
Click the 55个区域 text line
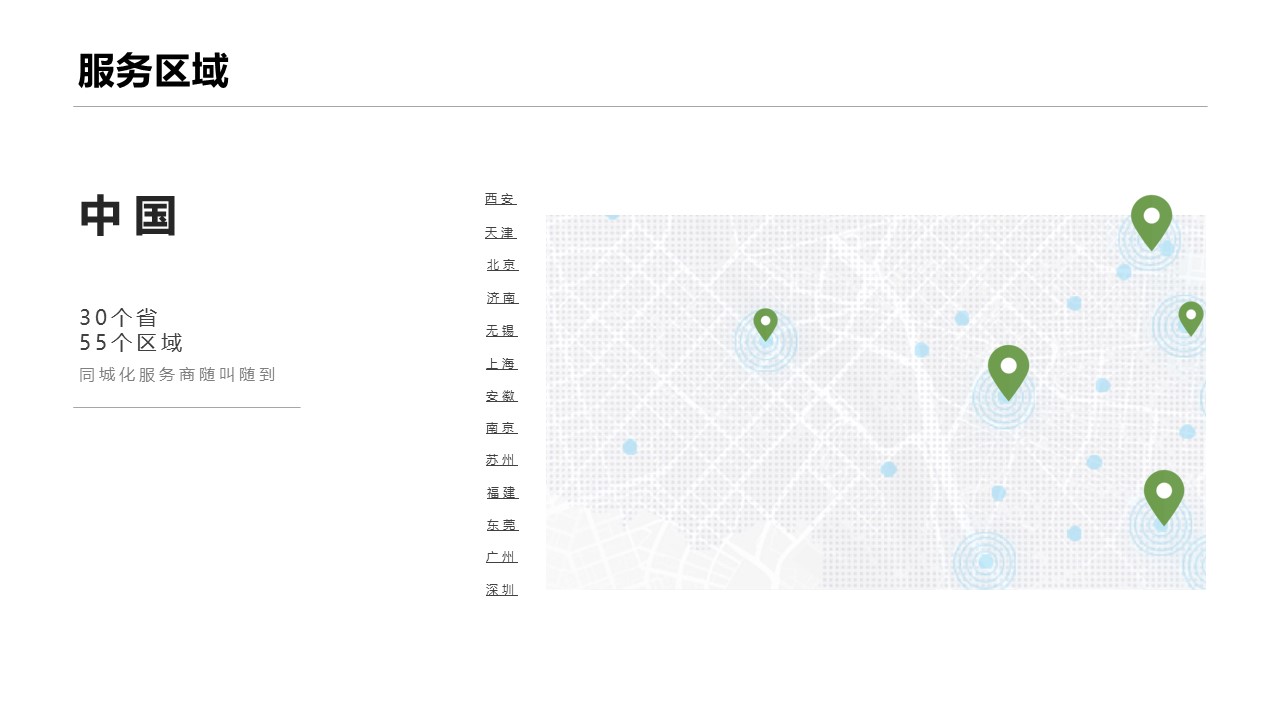[131, 343]
